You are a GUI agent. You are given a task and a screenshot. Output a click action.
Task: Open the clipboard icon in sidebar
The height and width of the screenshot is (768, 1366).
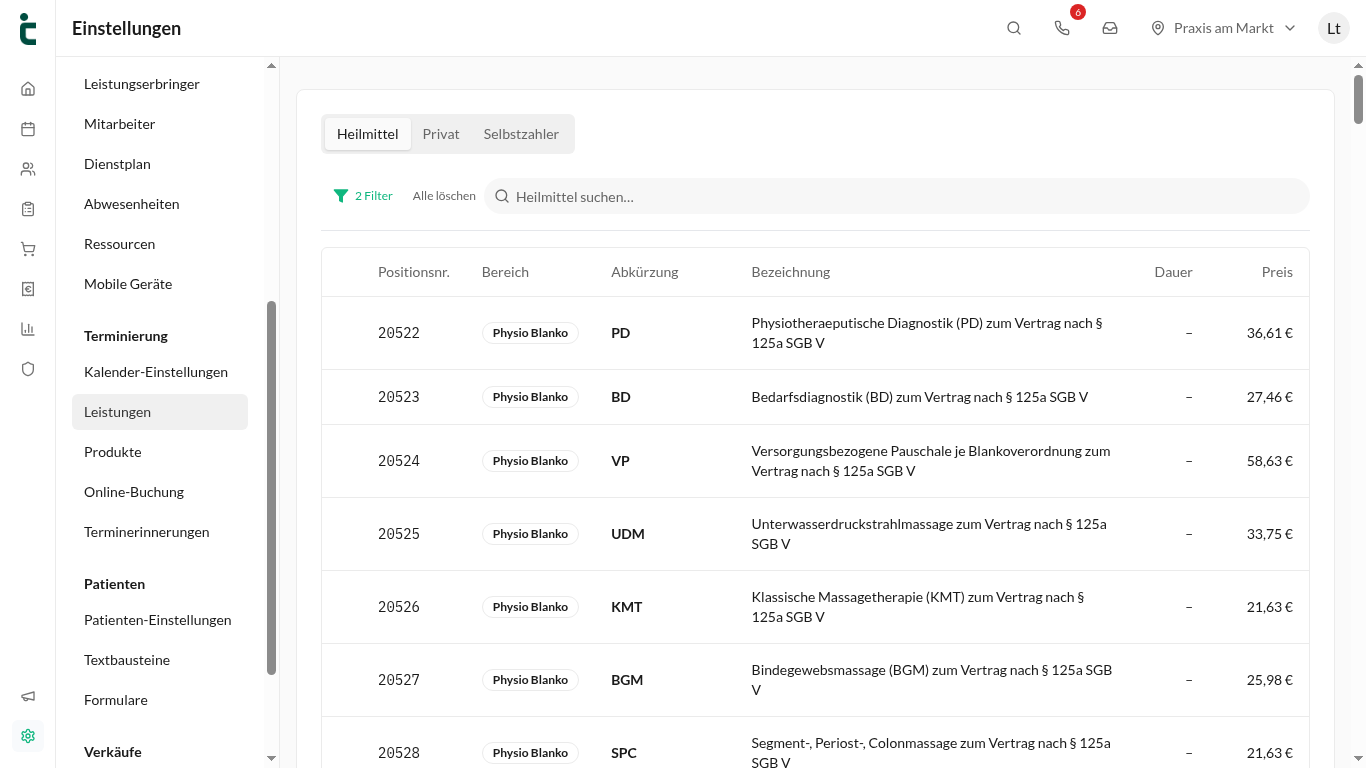(28, 209)
